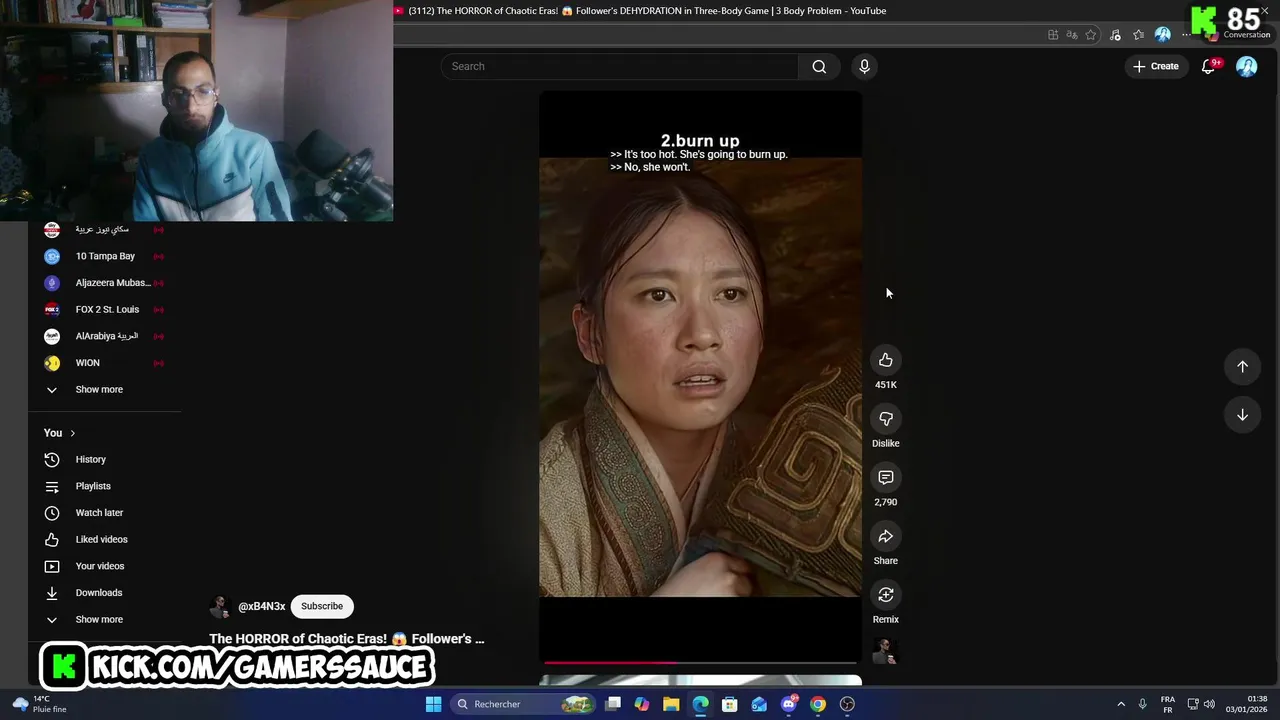The height and width of the screenshot is (720, 1280).
Task: Dislike the current YouTube Short
Action: tap(885, 419)
